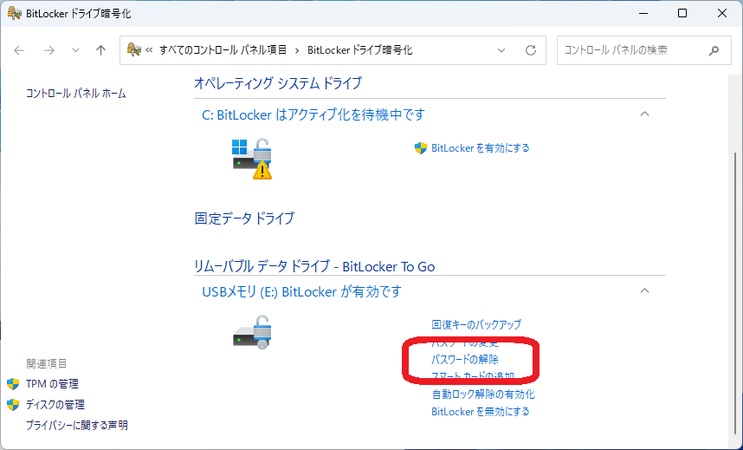Screen dimensions: 743x450
Task: Click the BitLocker icon in address bar
Action: pyautogui.click(x=134, y=49)
